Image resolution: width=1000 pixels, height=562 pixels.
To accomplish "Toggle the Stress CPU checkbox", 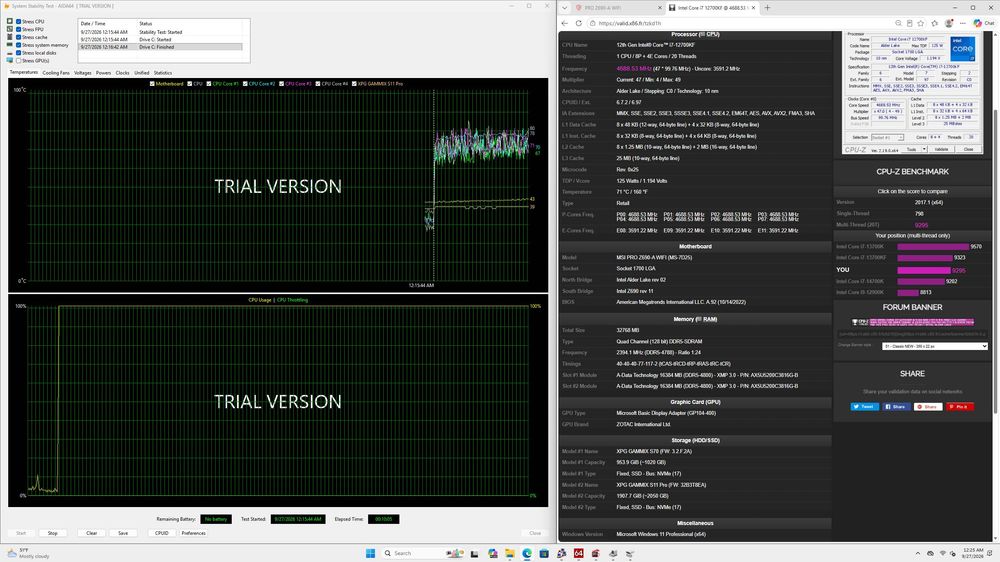I will pyautogui.click(x=18, y=21).
